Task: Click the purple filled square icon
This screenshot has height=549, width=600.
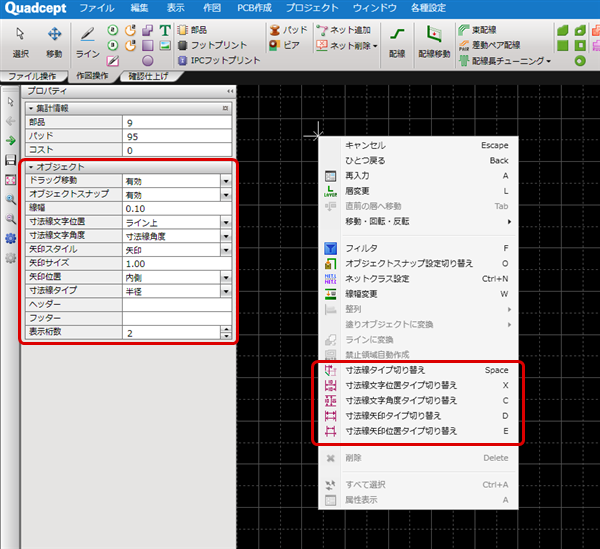Action: 148,46
